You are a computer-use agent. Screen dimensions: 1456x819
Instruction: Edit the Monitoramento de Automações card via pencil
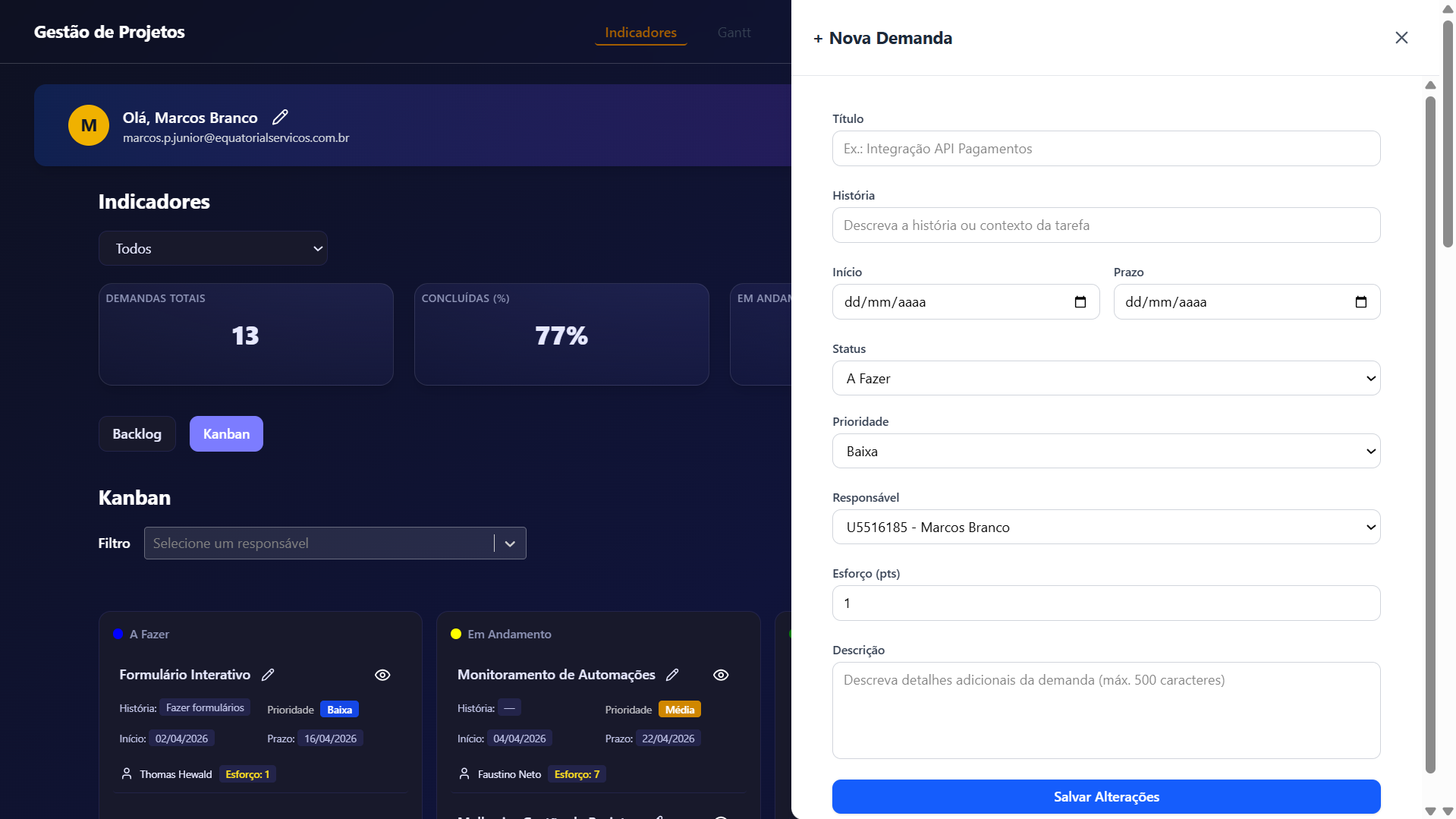pyautogui.click(x=672, y=675)
